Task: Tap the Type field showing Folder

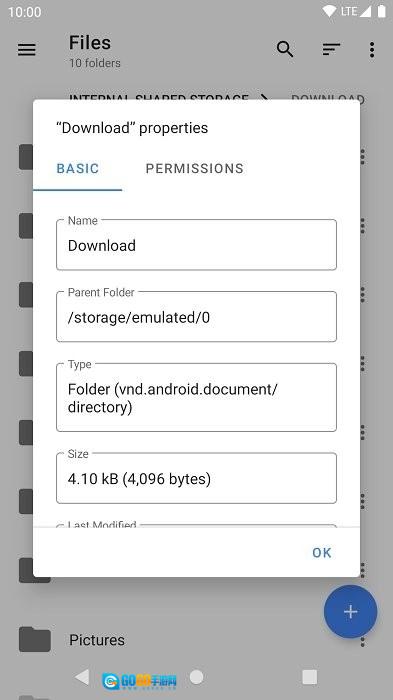Action: tap(196, 397)
